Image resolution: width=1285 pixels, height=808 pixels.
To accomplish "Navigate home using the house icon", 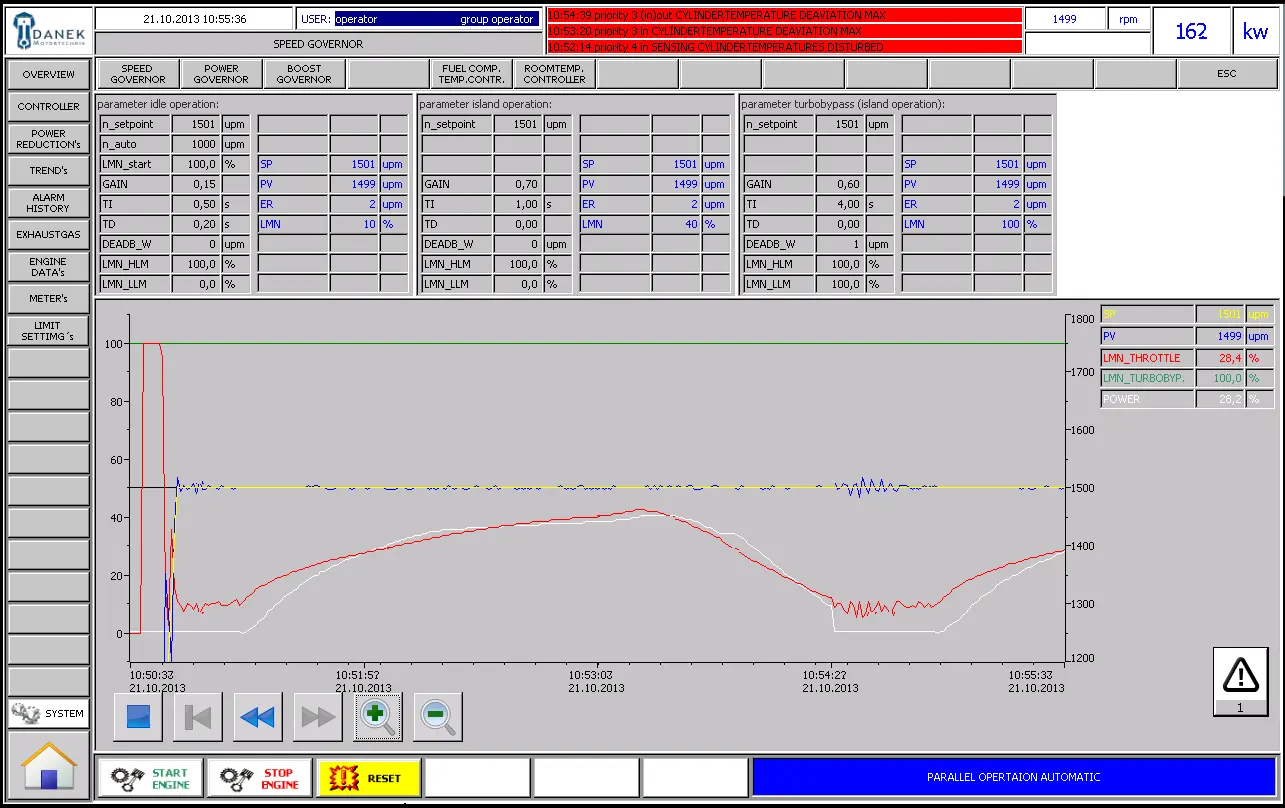I will click(x=46, y=764).
